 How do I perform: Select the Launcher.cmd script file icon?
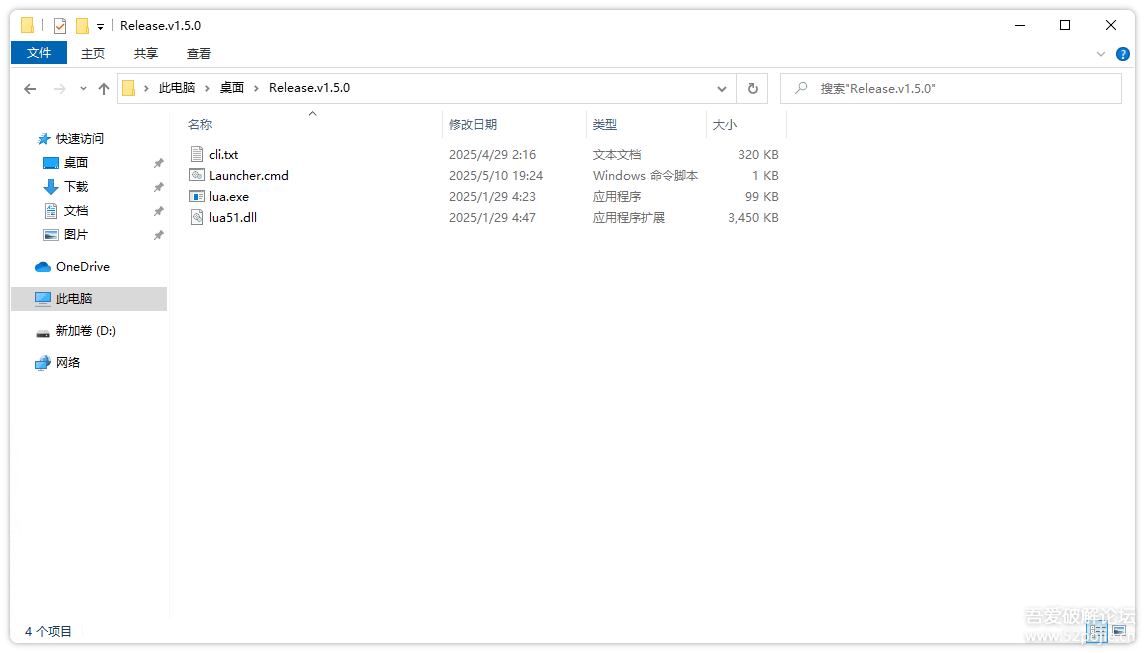coord(197,176)
